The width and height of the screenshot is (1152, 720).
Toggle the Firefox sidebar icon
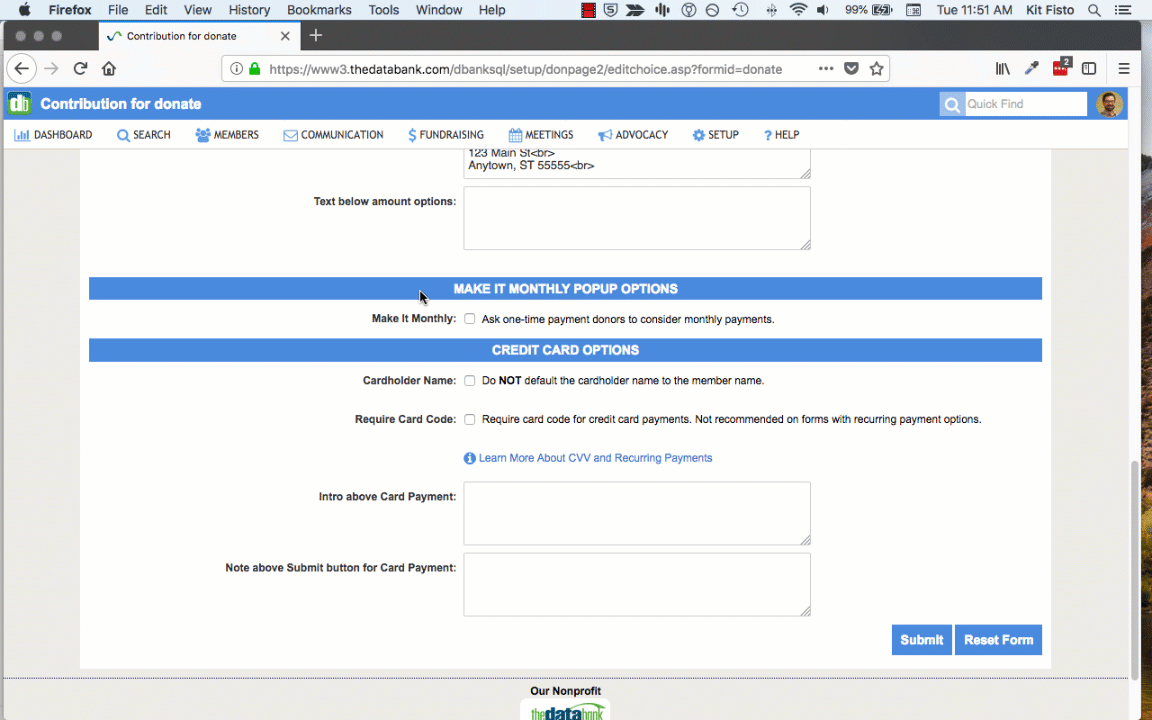[x=1089, y=68]
